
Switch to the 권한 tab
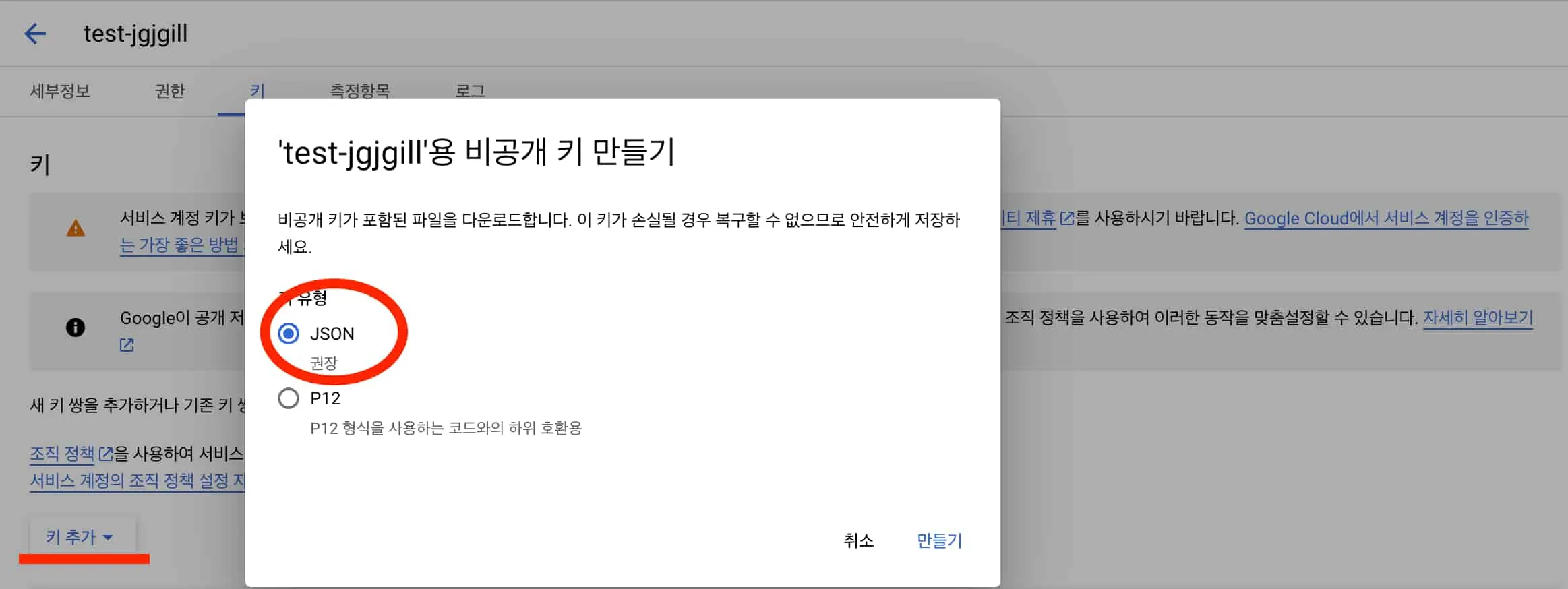tap(170, 91)
